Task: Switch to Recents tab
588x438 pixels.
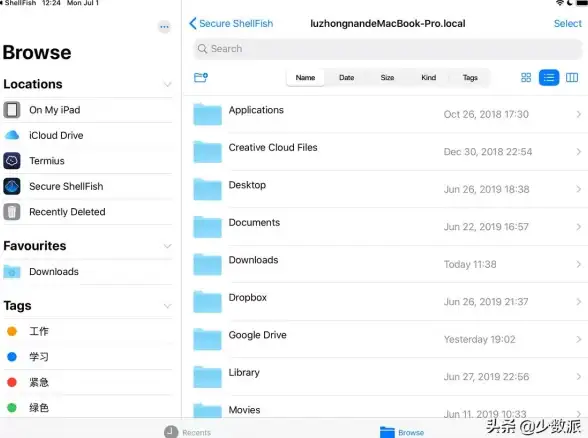Action: pyautogui.click(x=188, y=432)
